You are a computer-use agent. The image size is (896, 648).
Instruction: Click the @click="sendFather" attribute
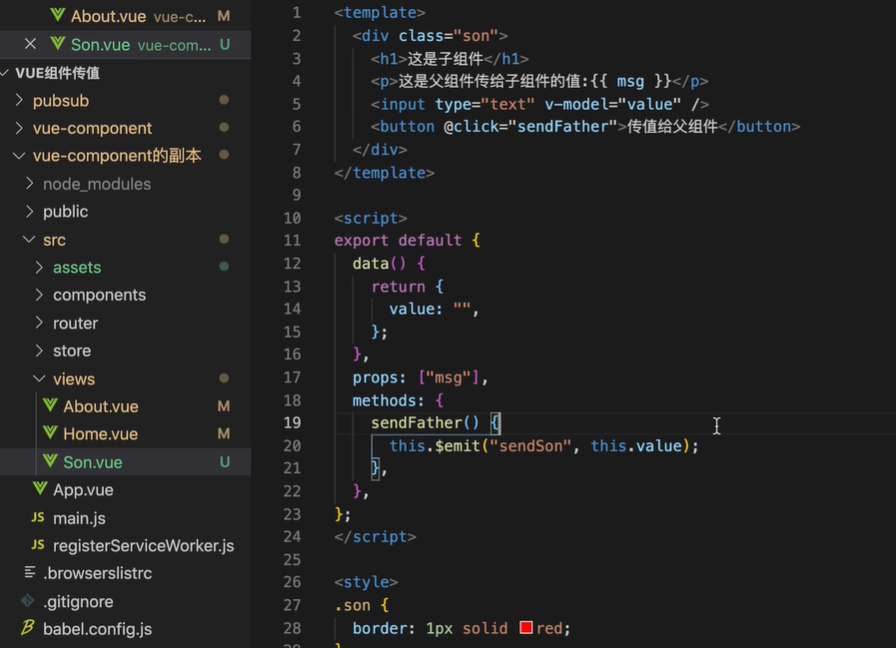coord(531,126)
